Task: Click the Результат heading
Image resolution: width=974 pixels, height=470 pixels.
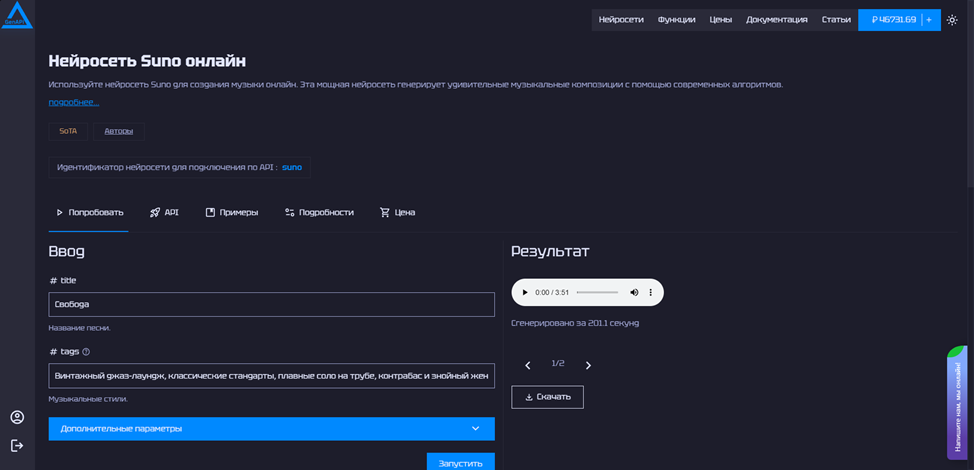Action: (550, 252)
